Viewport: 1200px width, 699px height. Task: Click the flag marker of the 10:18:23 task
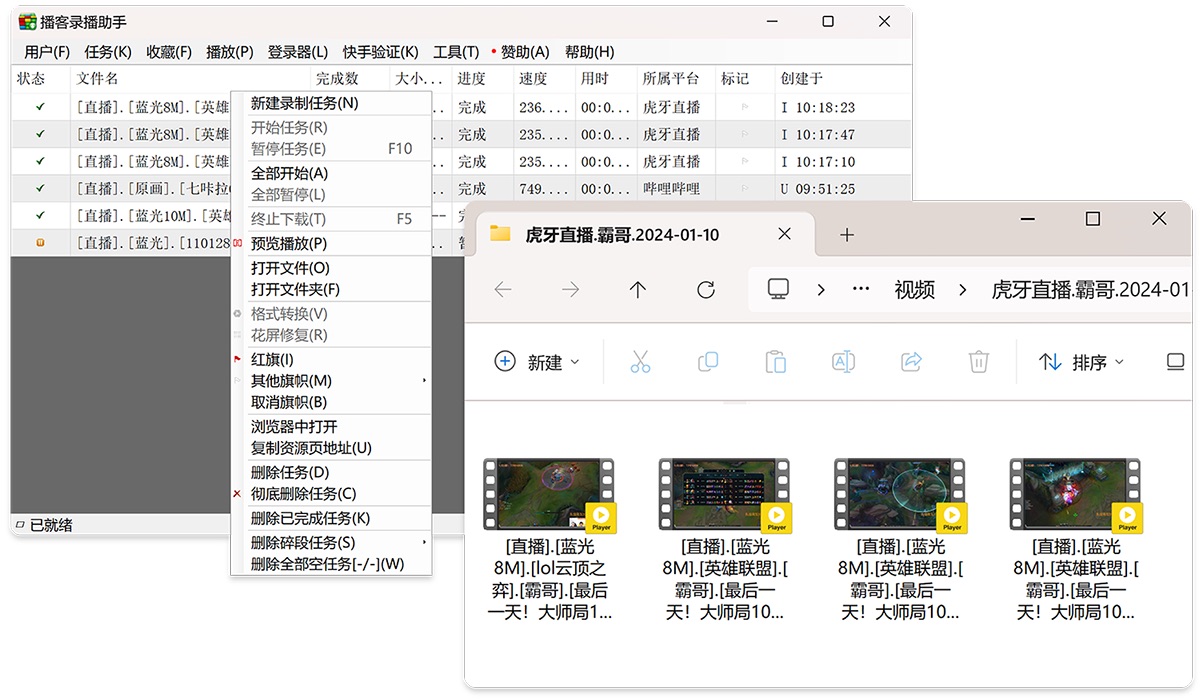(744, 107)
